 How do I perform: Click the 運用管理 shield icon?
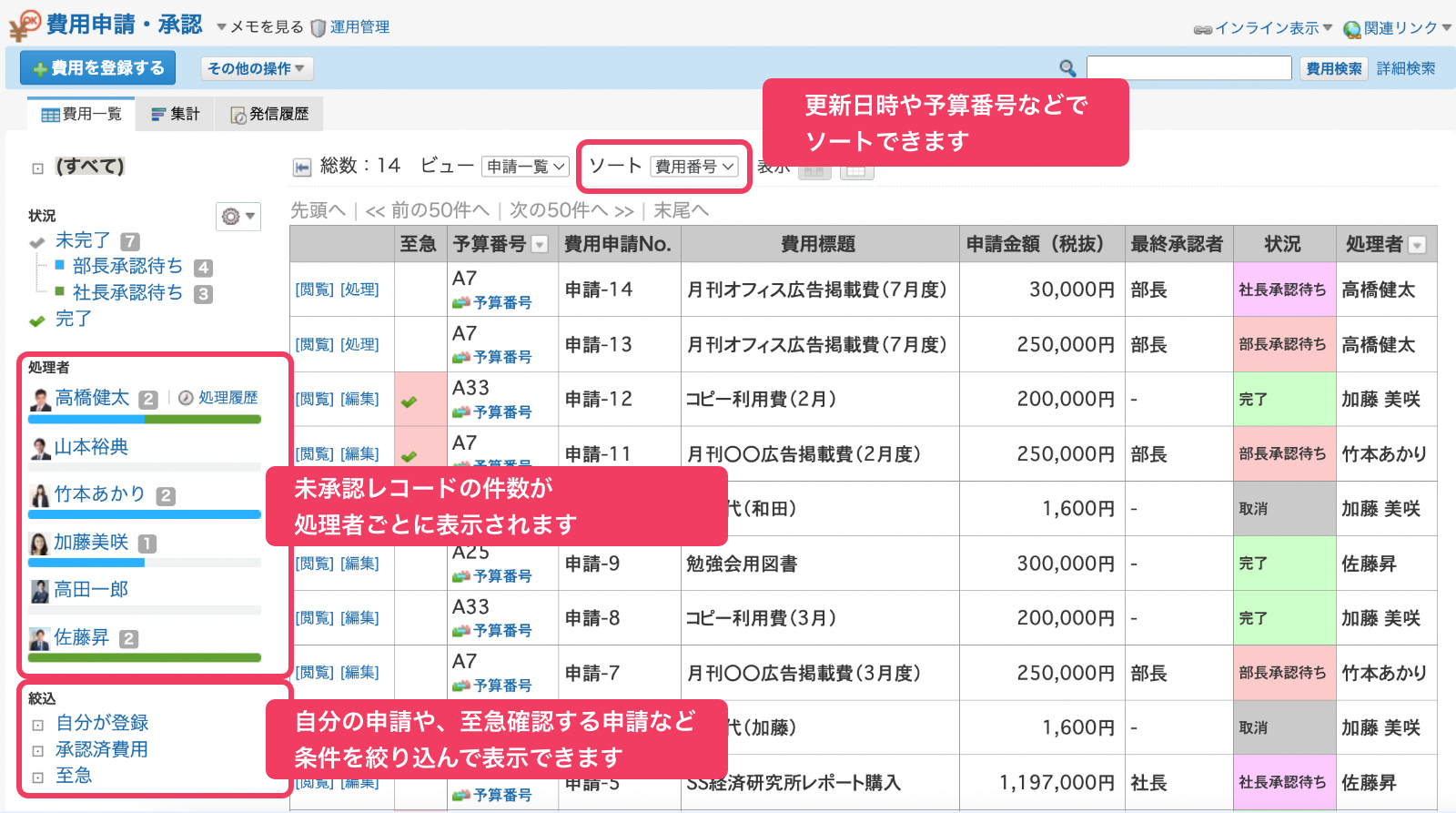(x=318, y=28)
